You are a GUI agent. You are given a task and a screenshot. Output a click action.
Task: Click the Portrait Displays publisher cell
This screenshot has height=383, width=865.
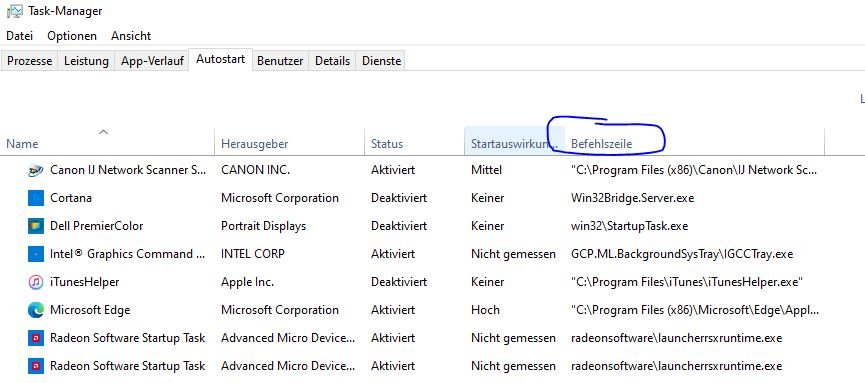pyautogui.click(x=263, y=226)
